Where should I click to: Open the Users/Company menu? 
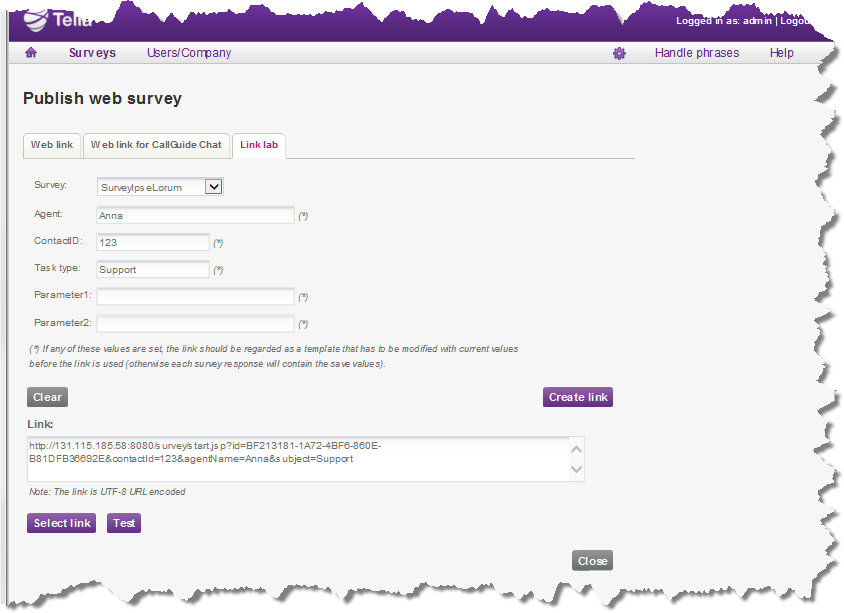pos(189,53)
